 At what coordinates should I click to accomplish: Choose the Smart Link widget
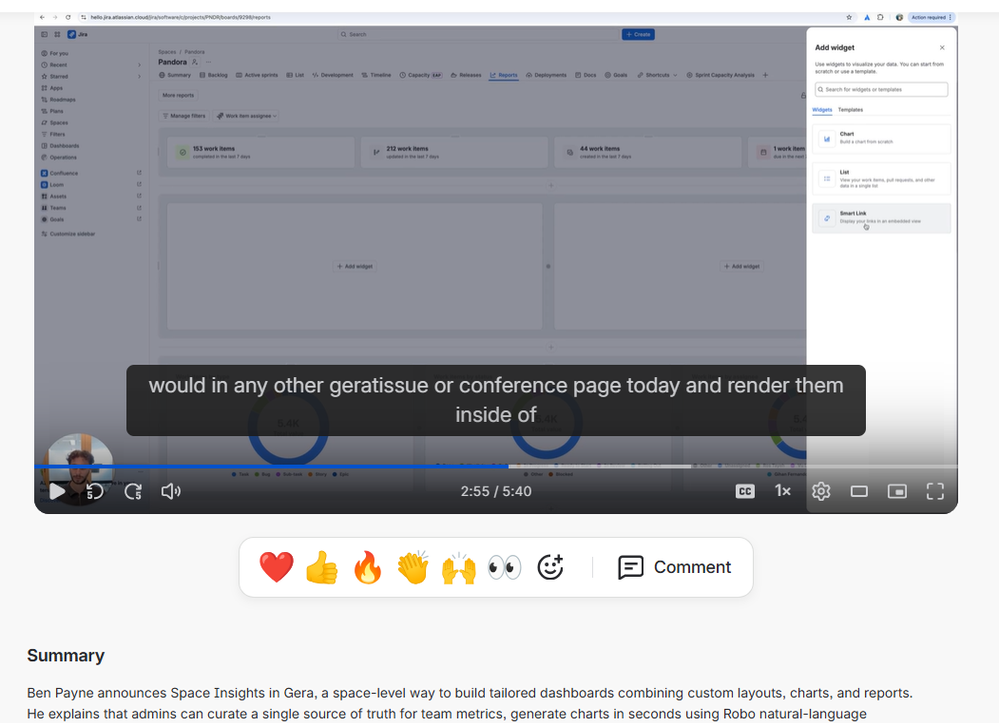881,218
